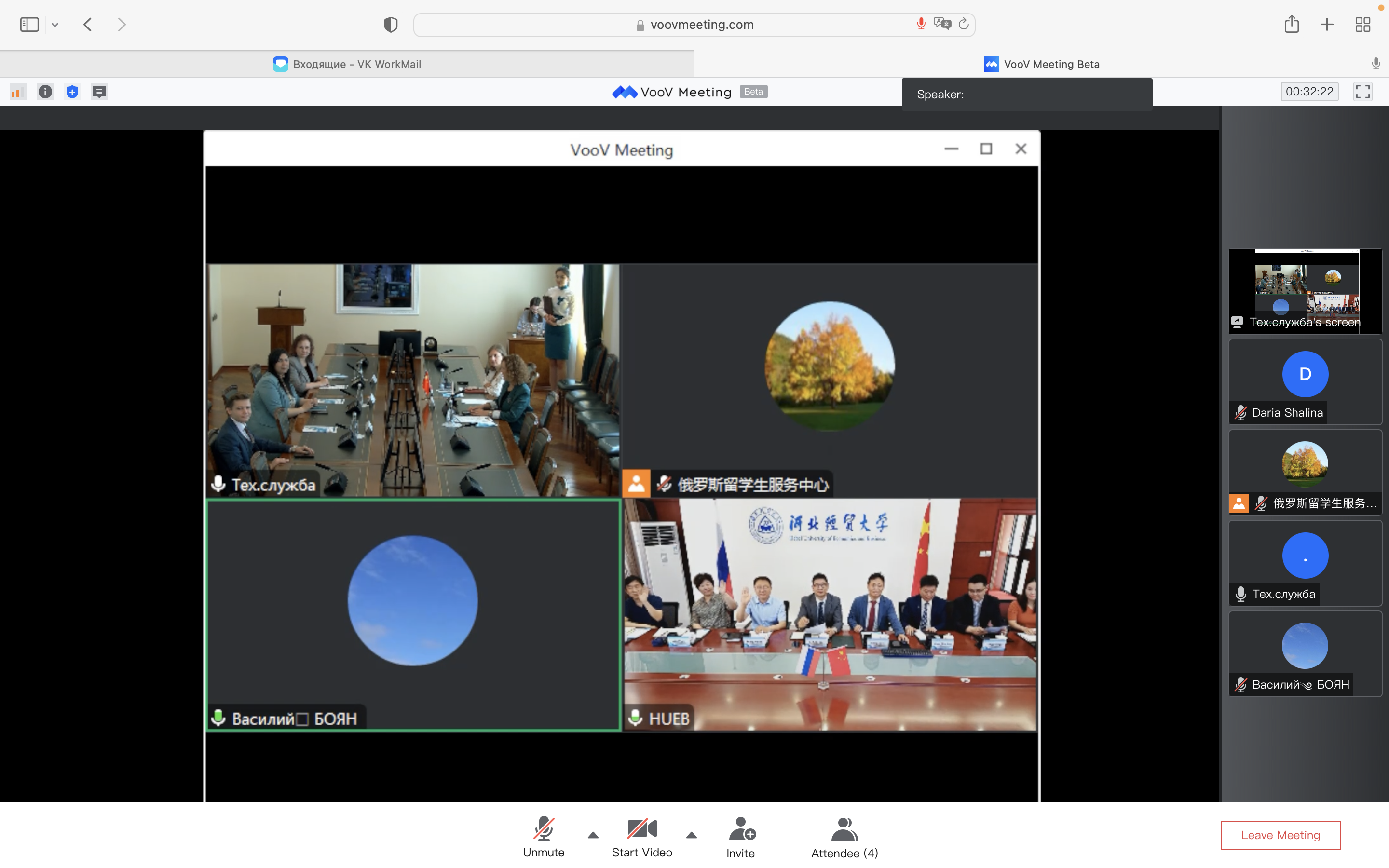
Task: Reload the voovmeeting.com page
Action: [x=964, y=24]
